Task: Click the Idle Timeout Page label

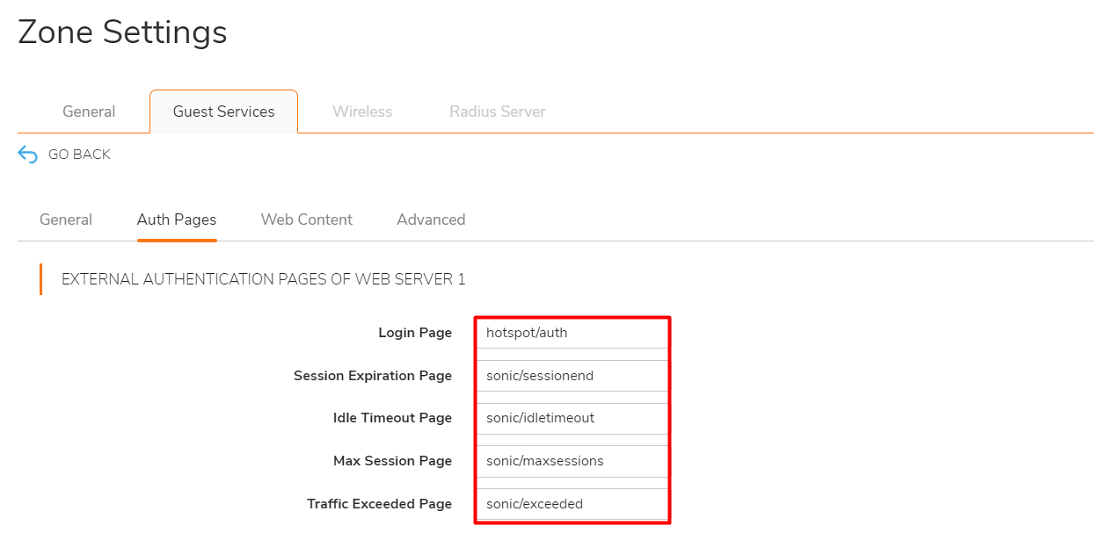Action: (392, 418)
